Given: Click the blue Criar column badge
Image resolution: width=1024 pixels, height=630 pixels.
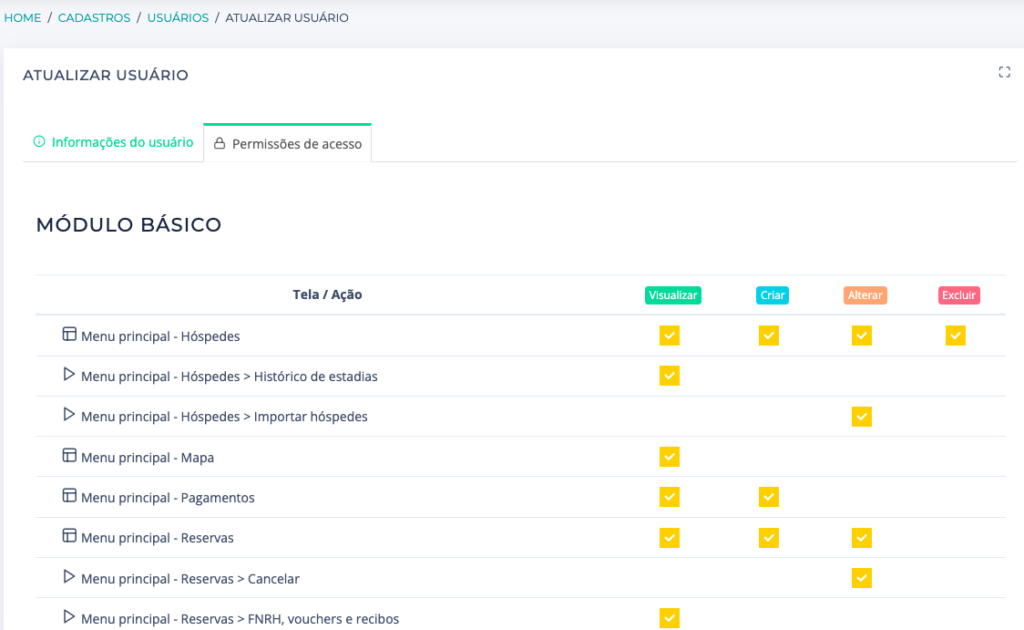Looking at the screenshot, I should pyautogui.click(x=773, y=295).
